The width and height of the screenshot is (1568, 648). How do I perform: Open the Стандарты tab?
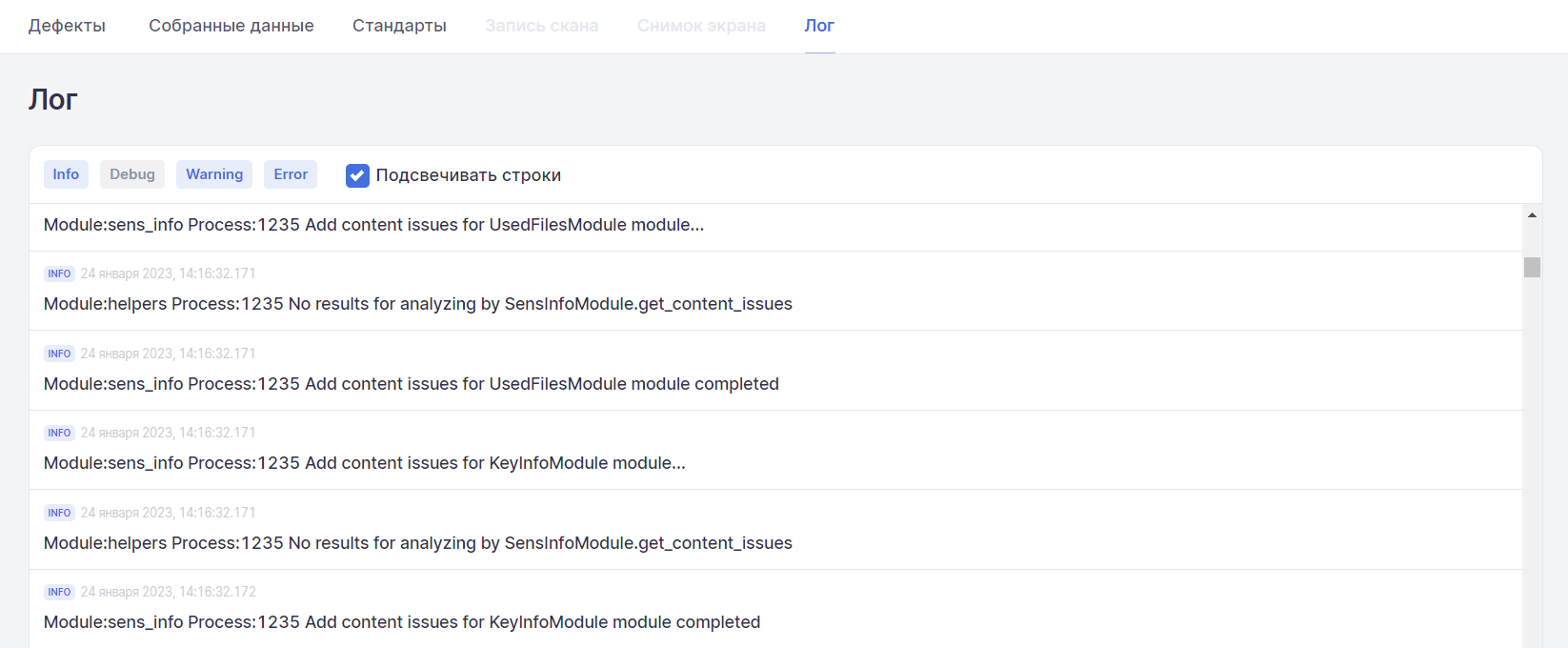[399, 26]
